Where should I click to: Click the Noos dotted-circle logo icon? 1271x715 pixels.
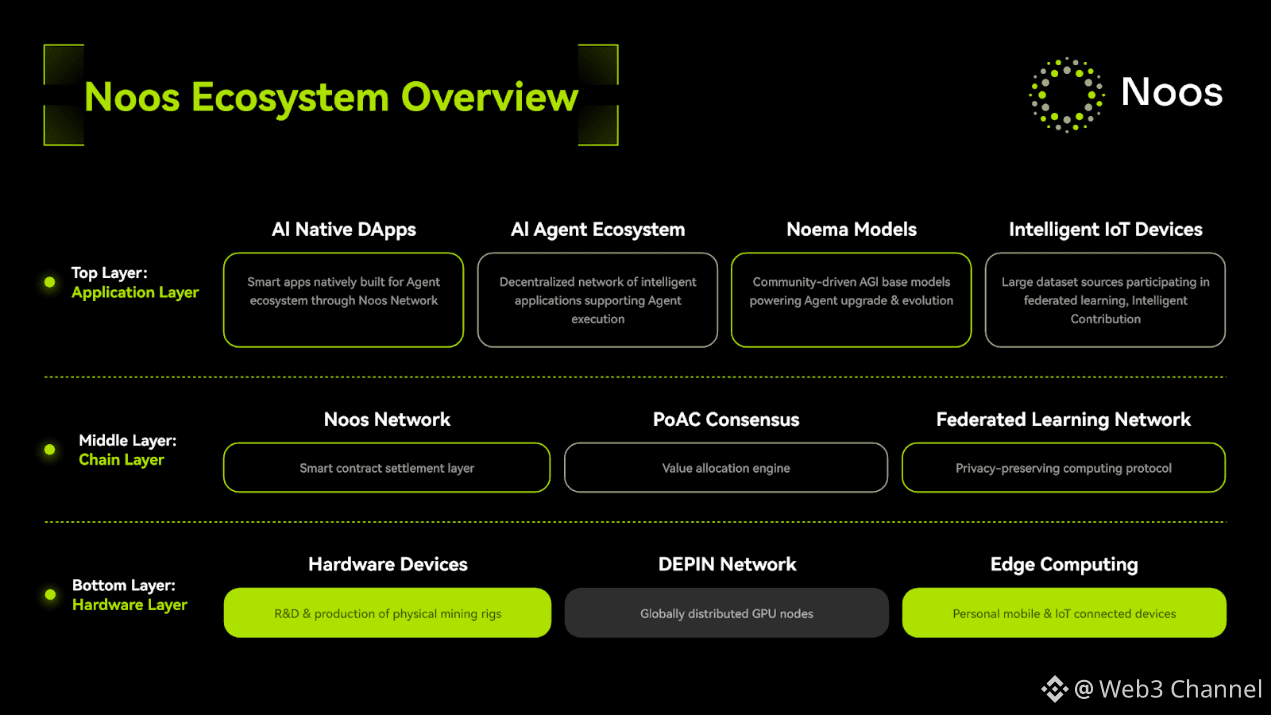[x=1067, y=94]
